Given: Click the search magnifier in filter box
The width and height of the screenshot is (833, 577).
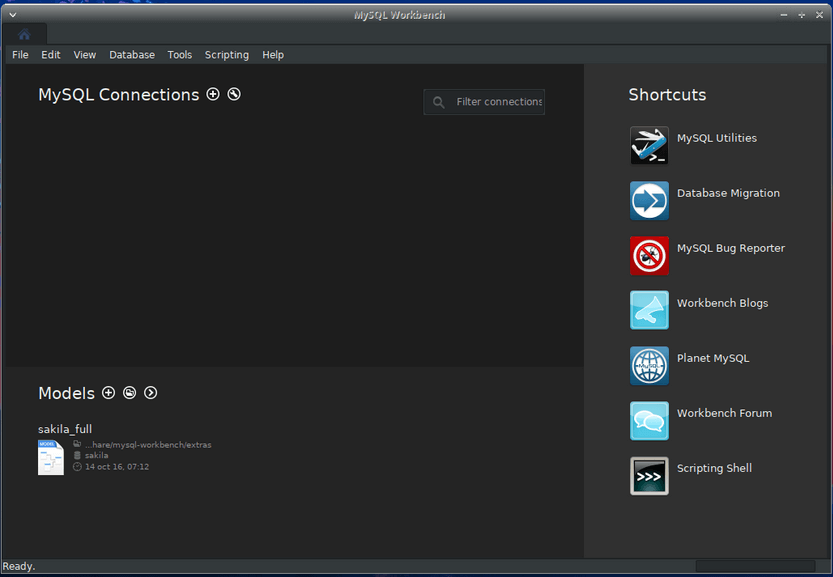Looking at the screenshot, I should (438, 102).
